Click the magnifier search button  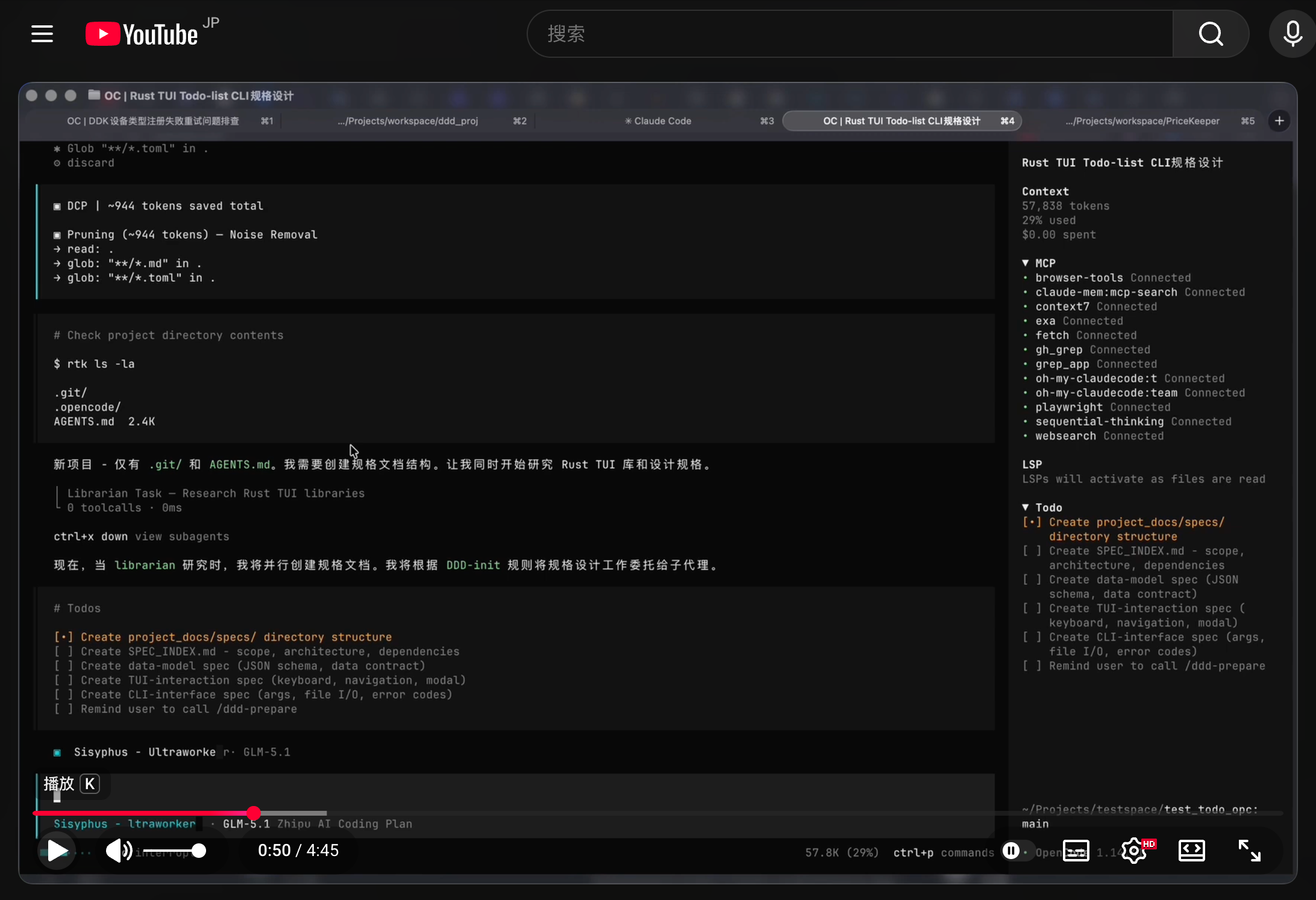click(x=1211, y=34)
